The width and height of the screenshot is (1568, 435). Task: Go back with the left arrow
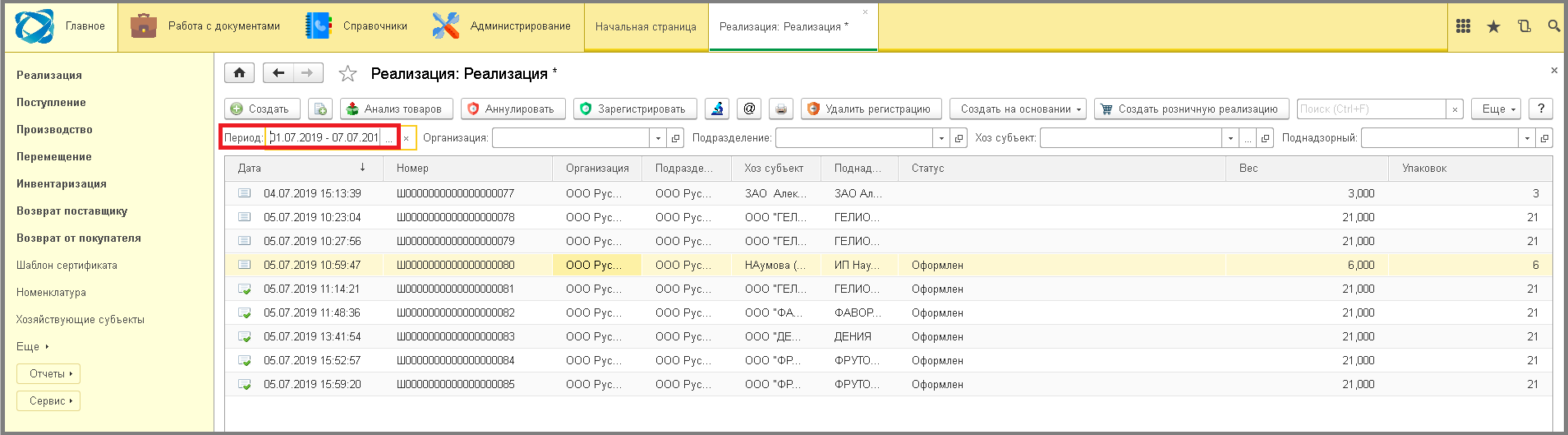(x=278, y=73)
